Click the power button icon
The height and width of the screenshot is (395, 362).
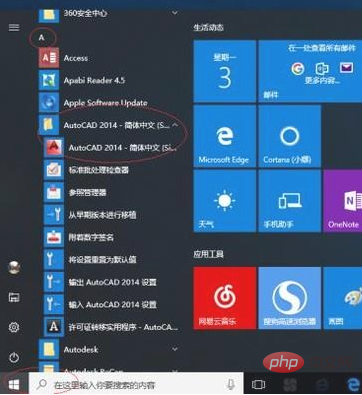(14, 357)
